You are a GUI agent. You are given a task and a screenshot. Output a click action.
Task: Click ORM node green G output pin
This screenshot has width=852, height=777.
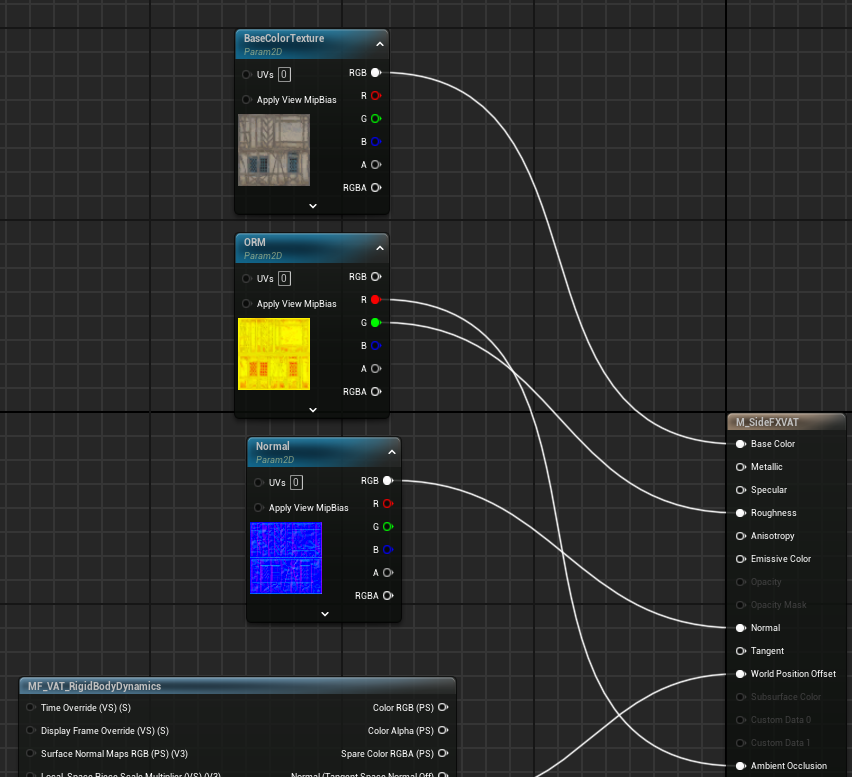click(x=376, y=323)
